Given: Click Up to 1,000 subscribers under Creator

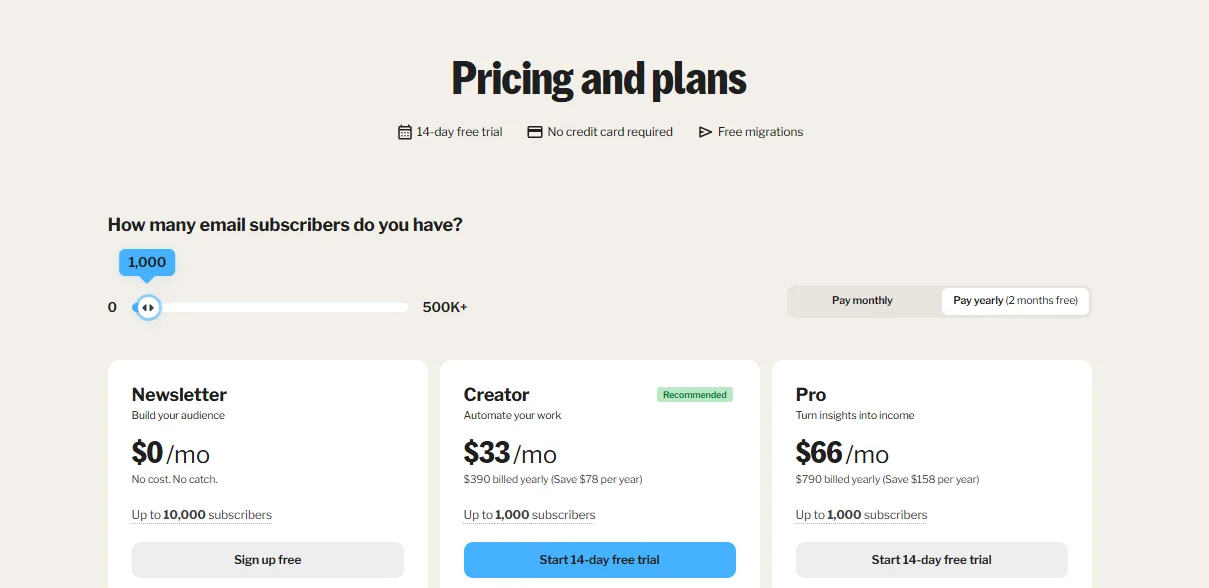Looking at the screenshot, I should point(529,514).
